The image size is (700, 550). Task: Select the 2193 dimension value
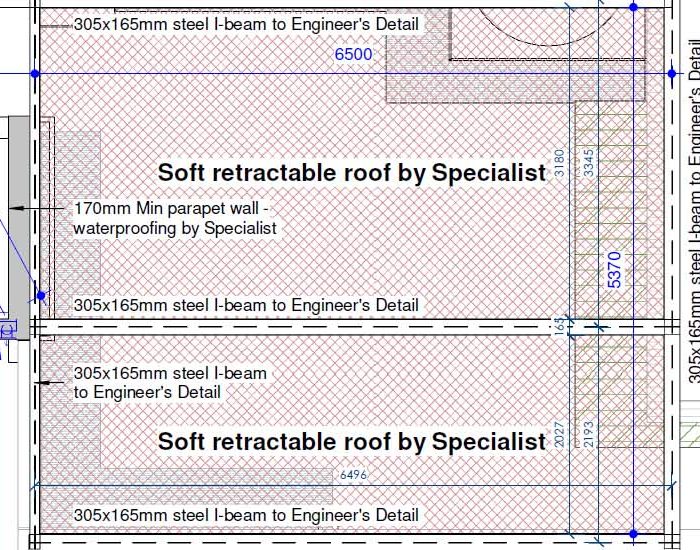click(x=589, y=434)
